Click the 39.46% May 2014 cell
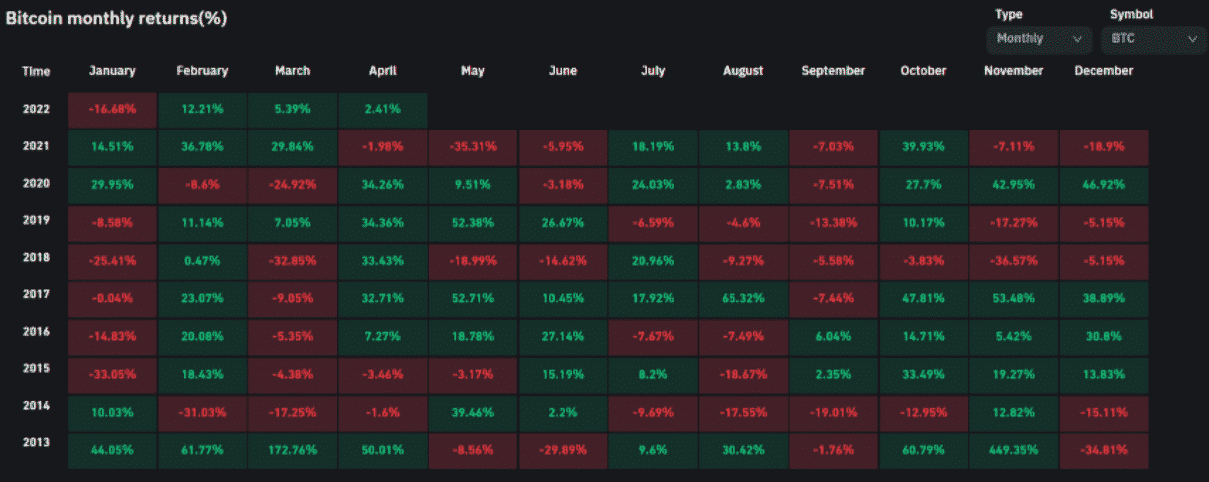This screenshot has height=482, width=1209. tap(473, 412)
